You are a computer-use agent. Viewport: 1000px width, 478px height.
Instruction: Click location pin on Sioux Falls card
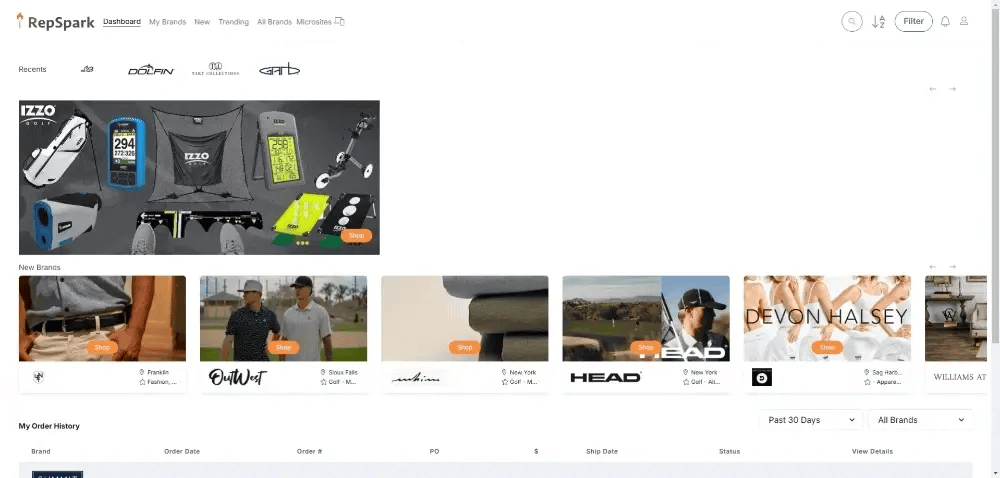[323, 372]
